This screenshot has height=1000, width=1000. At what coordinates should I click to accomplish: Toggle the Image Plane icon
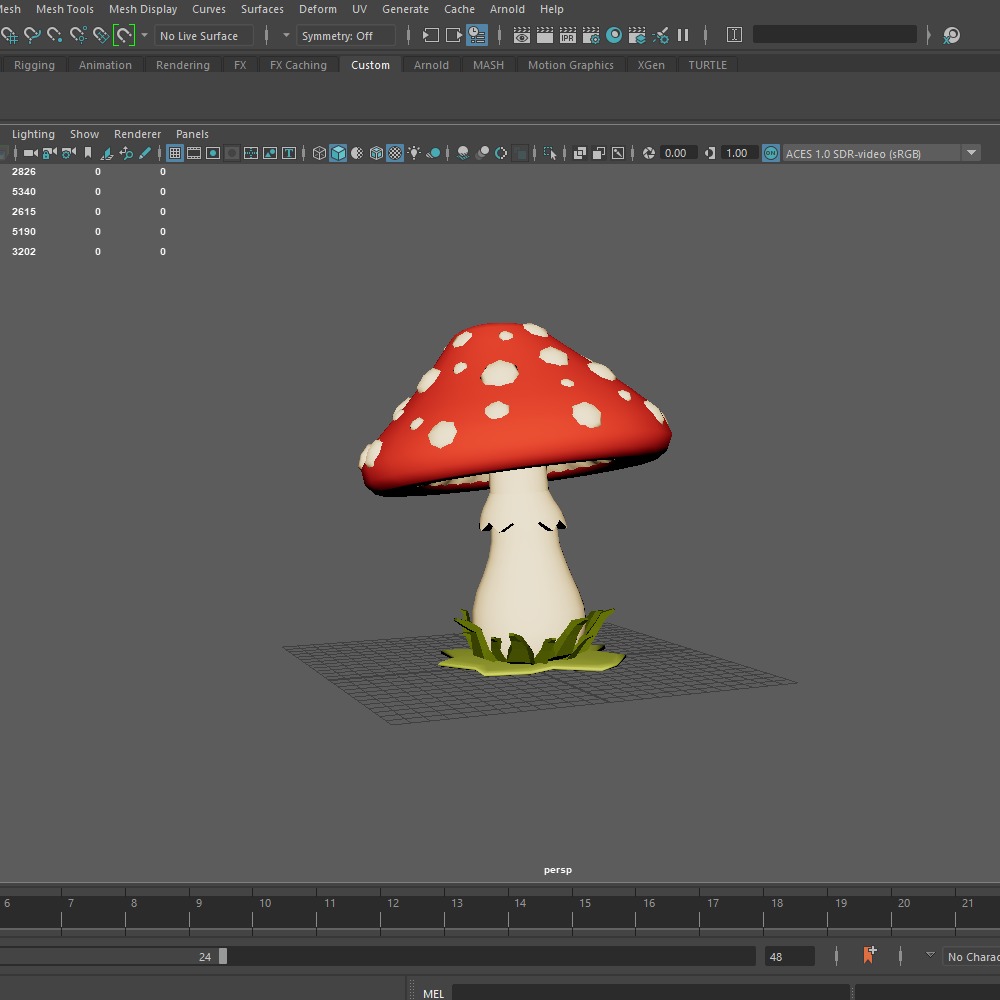(107, 153)
